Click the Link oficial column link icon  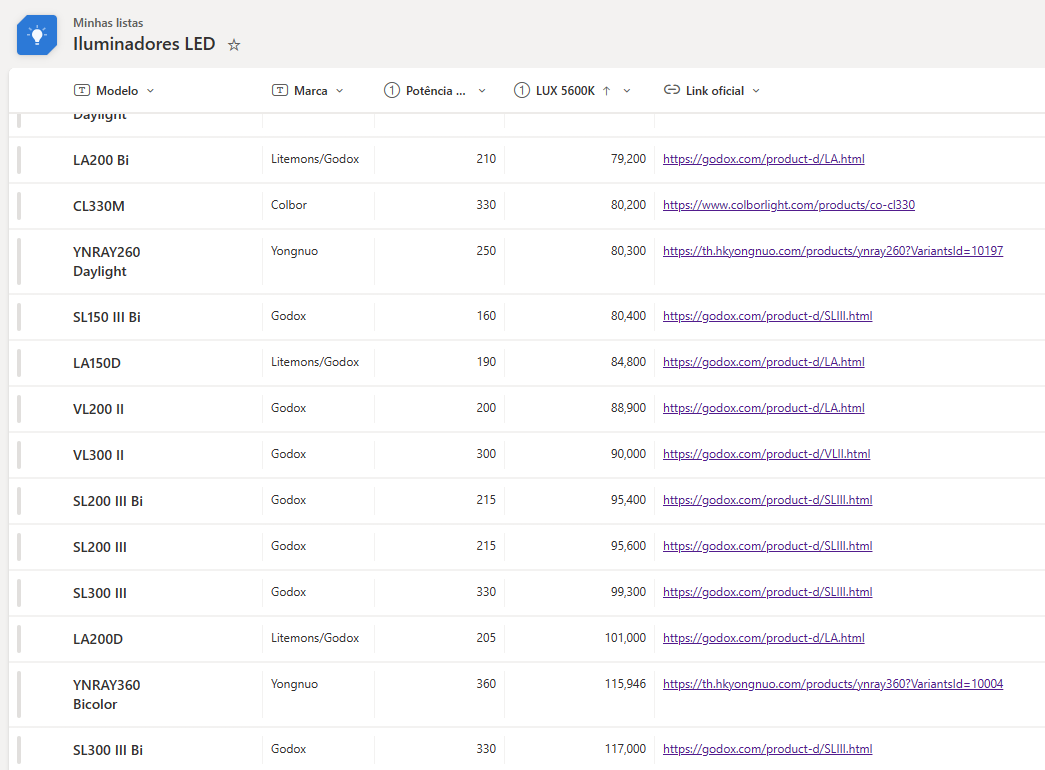coord(672,90)
